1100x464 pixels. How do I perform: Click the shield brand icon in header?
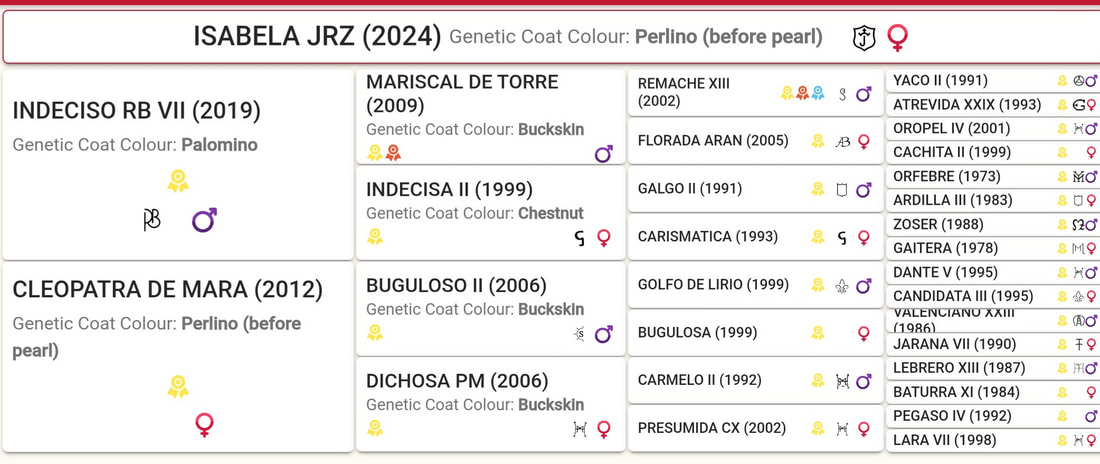click(864, 38)
